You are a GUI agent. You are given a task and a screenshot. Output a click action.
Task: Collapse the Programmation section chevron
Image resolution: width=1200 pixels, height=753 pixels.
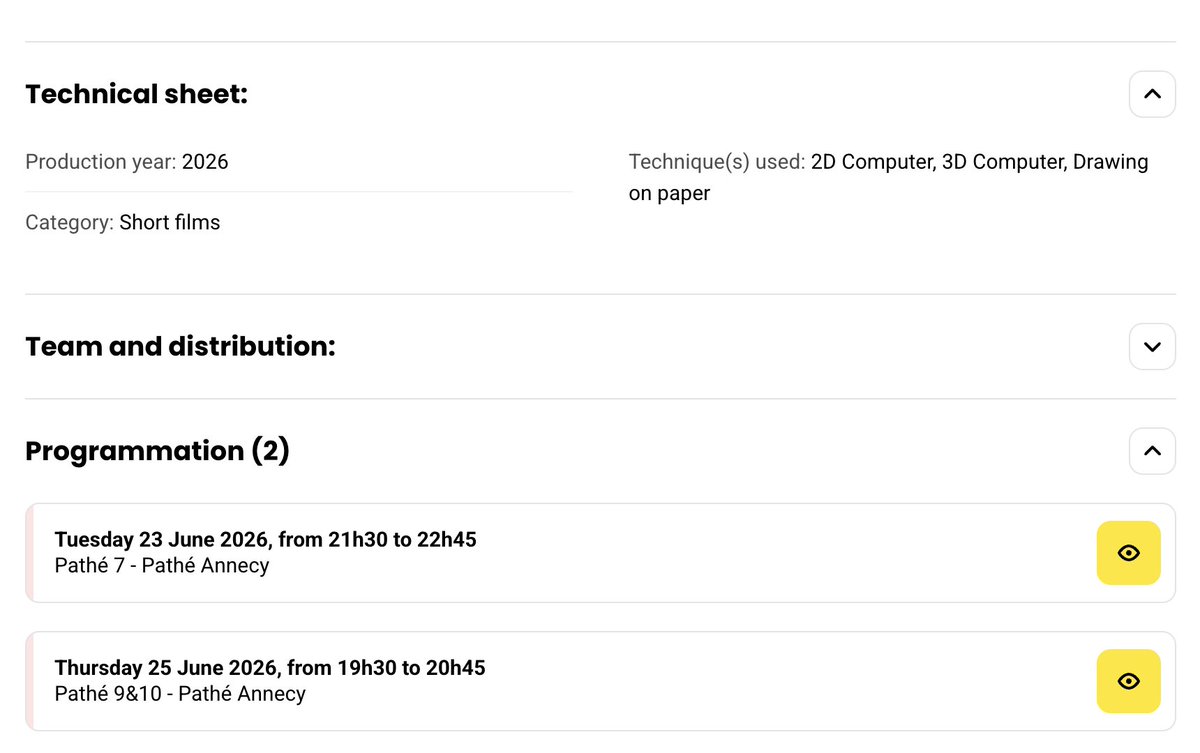coord(1152,451)
